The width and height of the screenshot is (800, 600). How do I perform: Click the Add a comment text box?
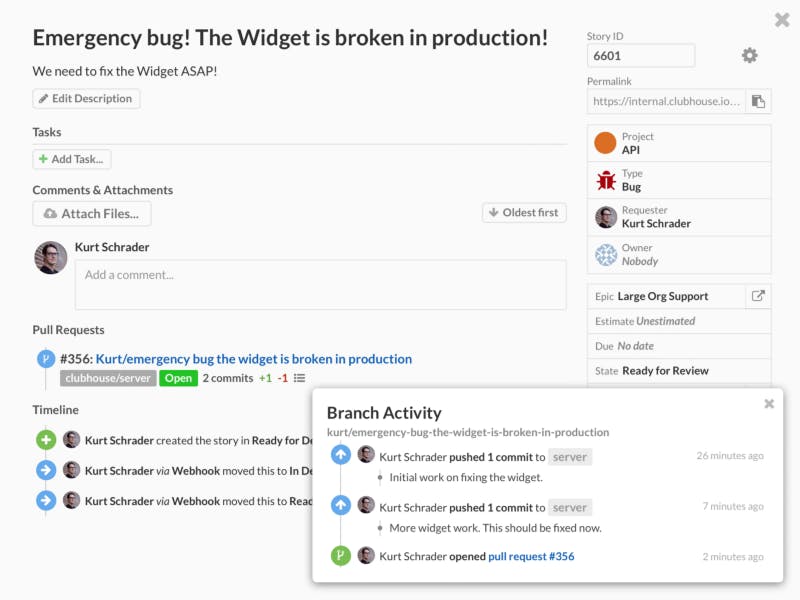coord(320,285)
